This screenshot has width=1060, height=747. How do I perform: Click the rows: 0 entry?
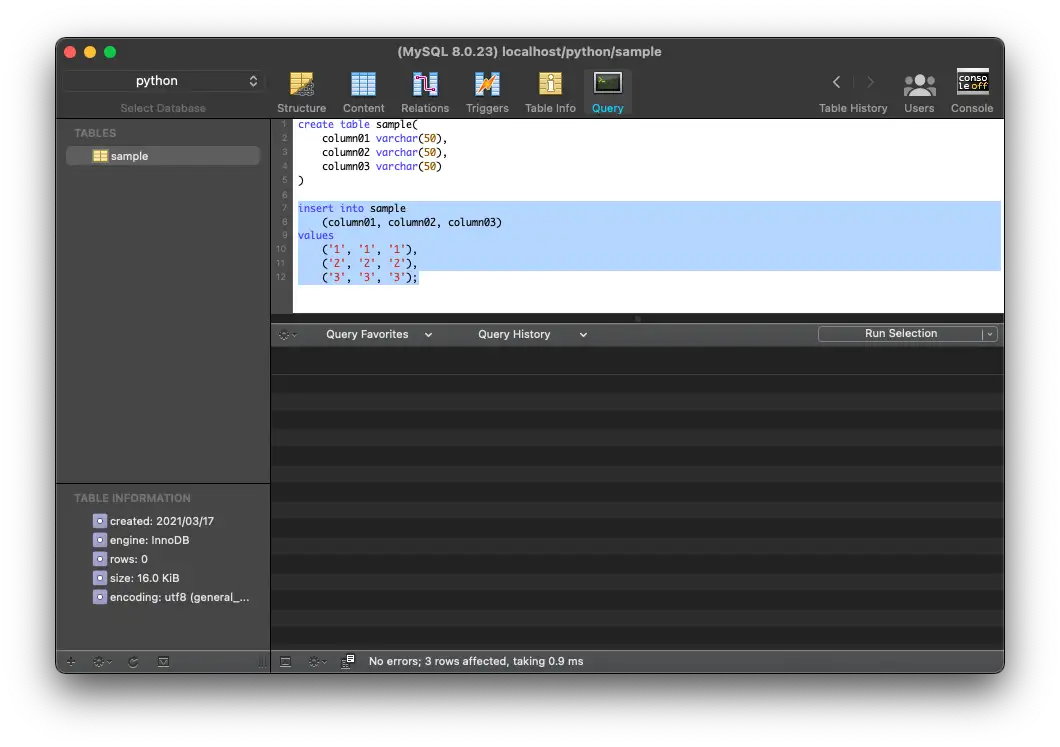click(120, 559)
